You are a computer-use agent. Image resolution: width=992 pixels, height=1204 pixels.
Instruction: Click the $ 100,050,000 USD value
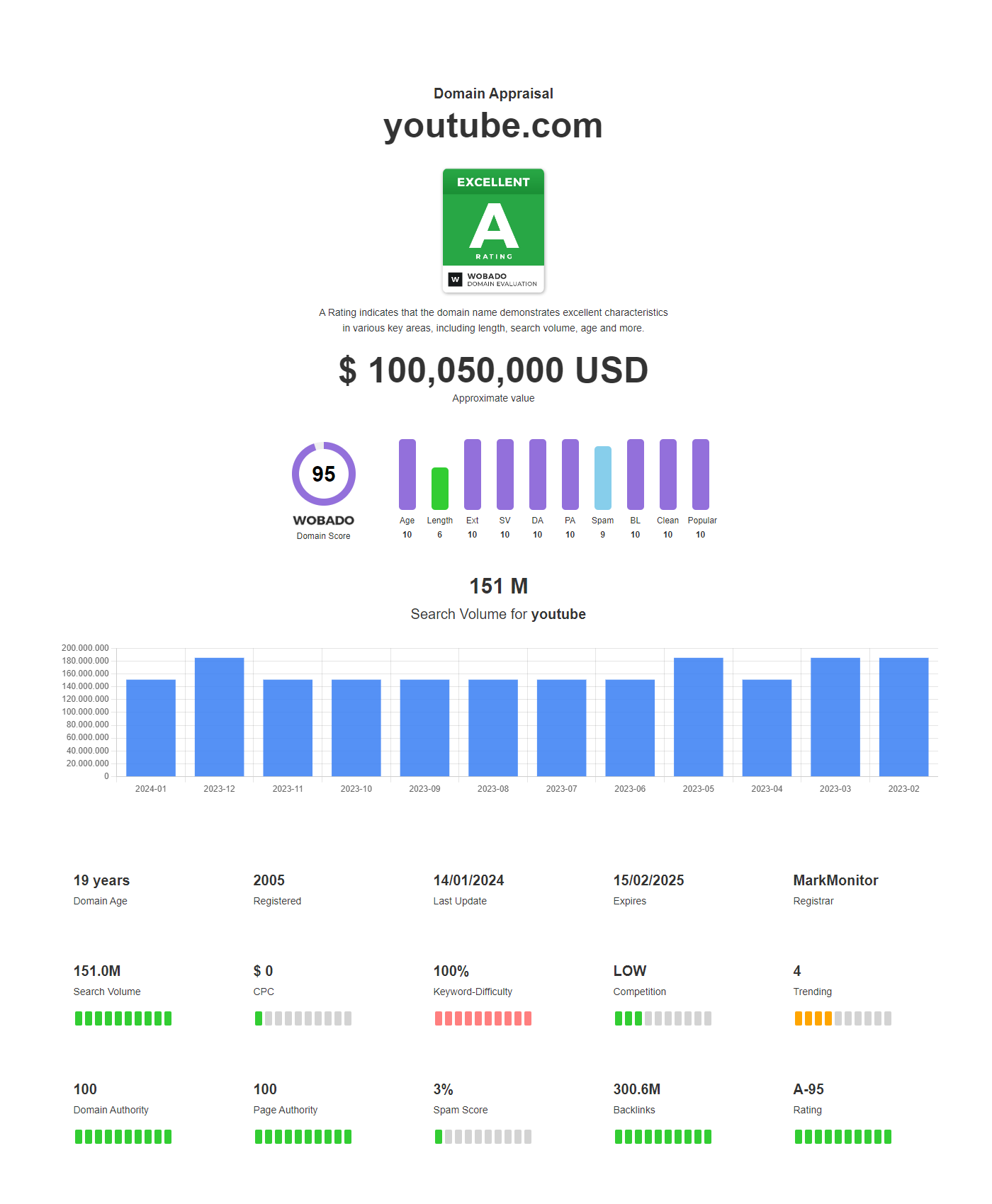point(493,370)
